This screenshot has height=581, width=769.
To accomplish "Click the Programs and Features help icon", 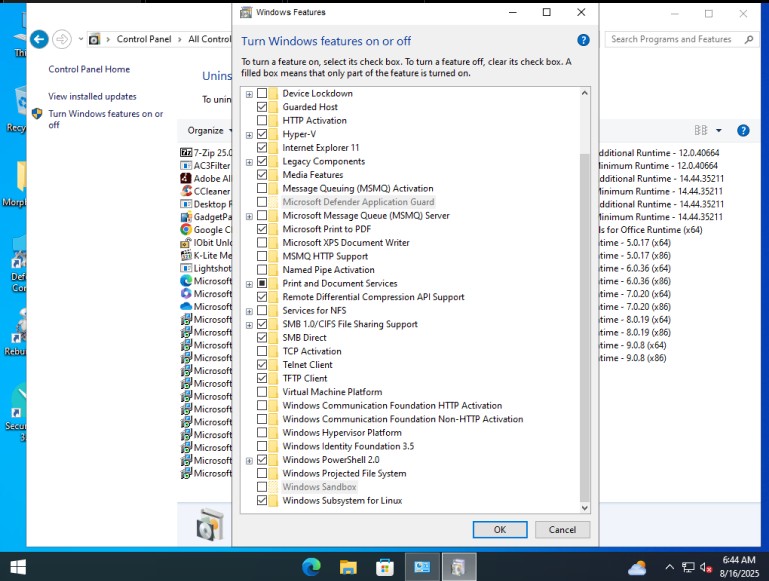I will point(743,130).
